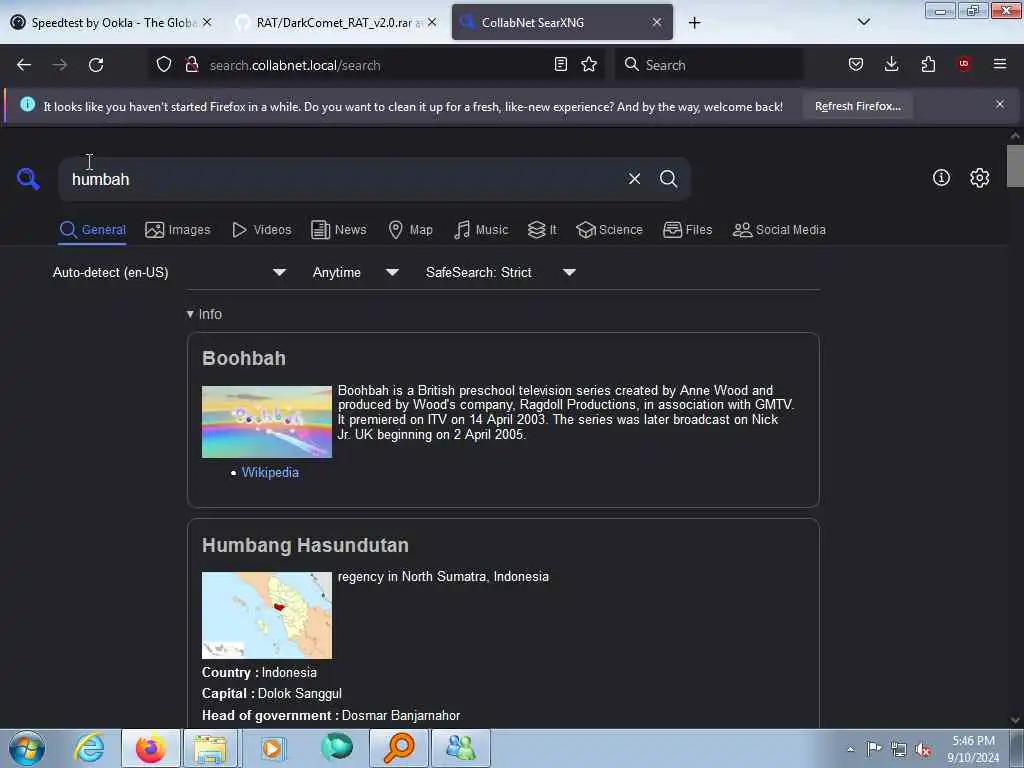
Task: Open the SafeSearch: Strict dropdown
Action: click(500, 272)
